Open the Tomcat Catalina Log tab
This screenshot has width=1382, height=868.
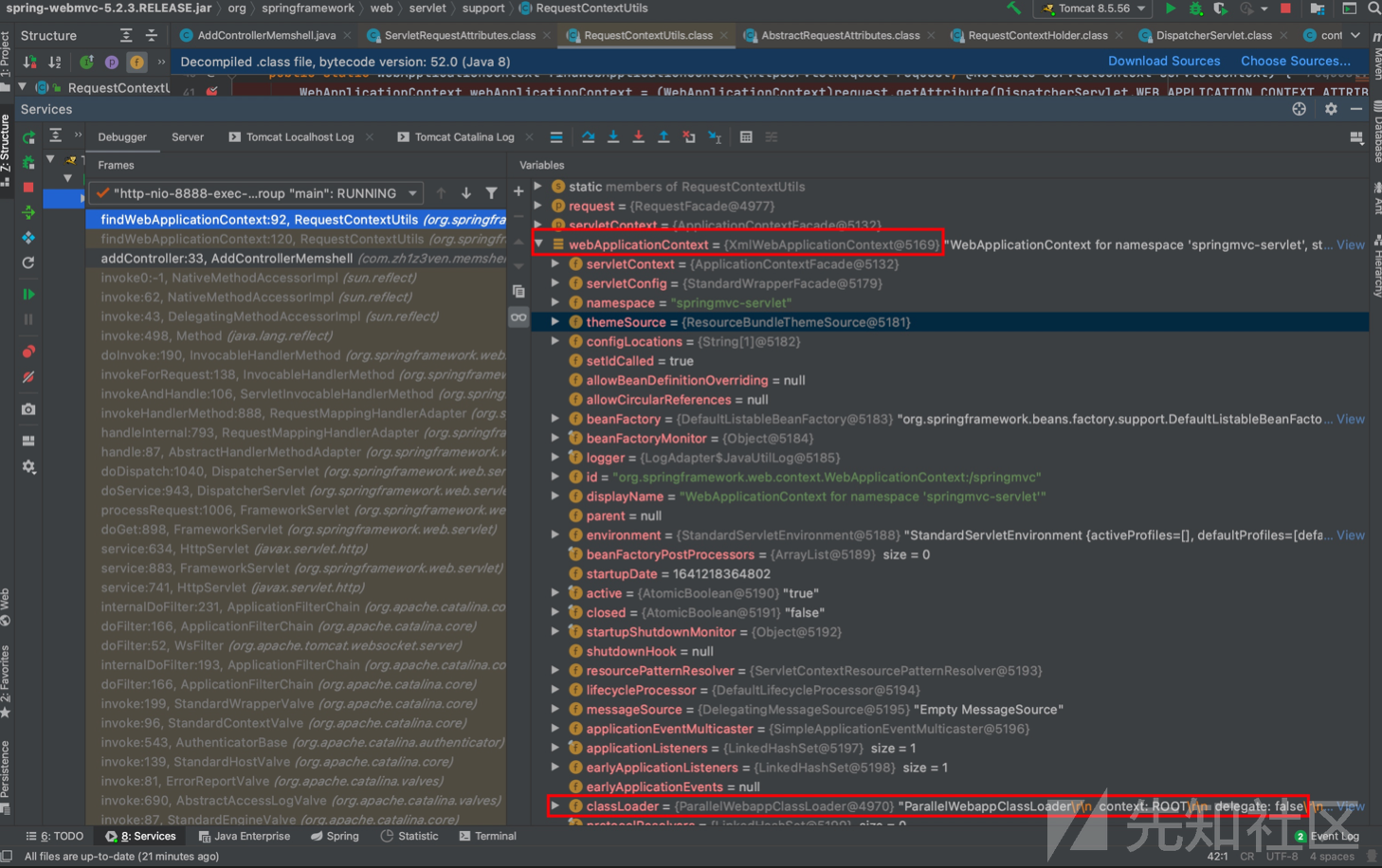pyautogui.click(x=455, y=137)
